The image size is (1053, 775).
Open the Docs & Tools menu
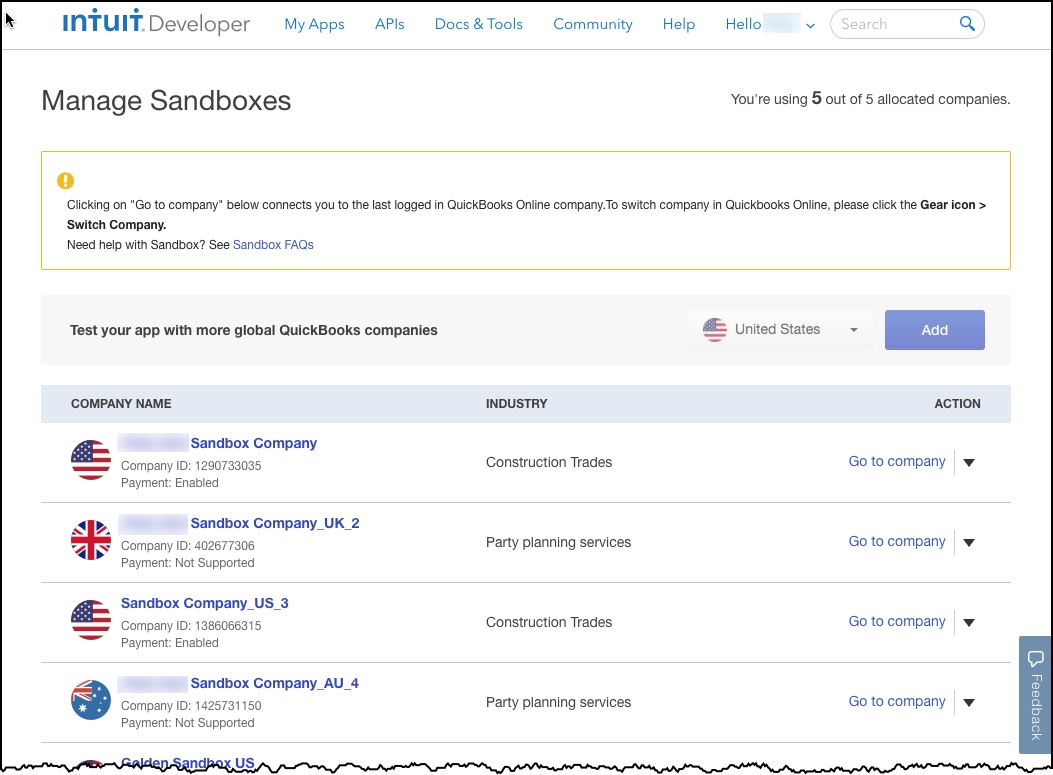tap(478, 24)
